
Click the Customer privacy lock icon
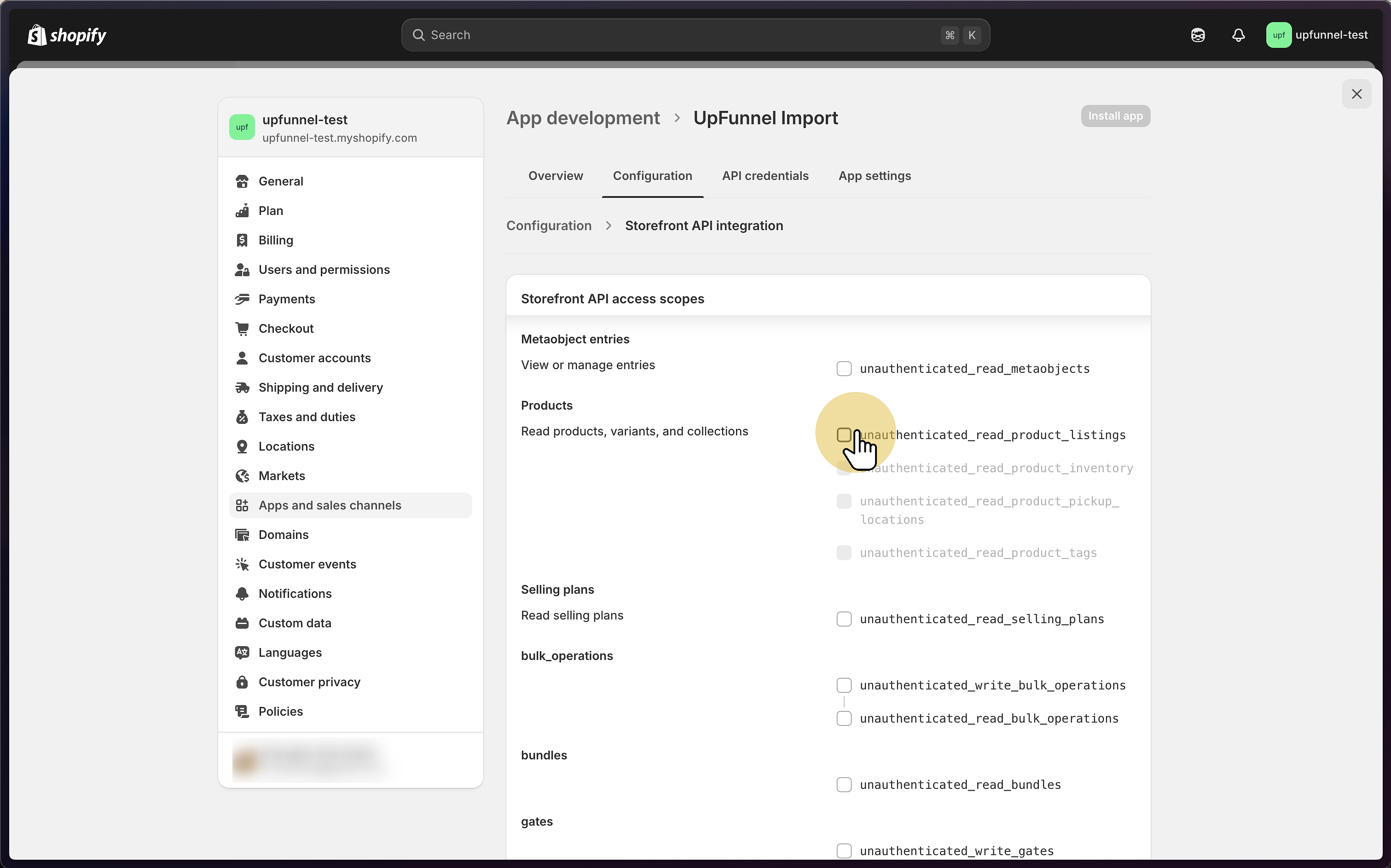pyautogui.click(x=242, y=682)
